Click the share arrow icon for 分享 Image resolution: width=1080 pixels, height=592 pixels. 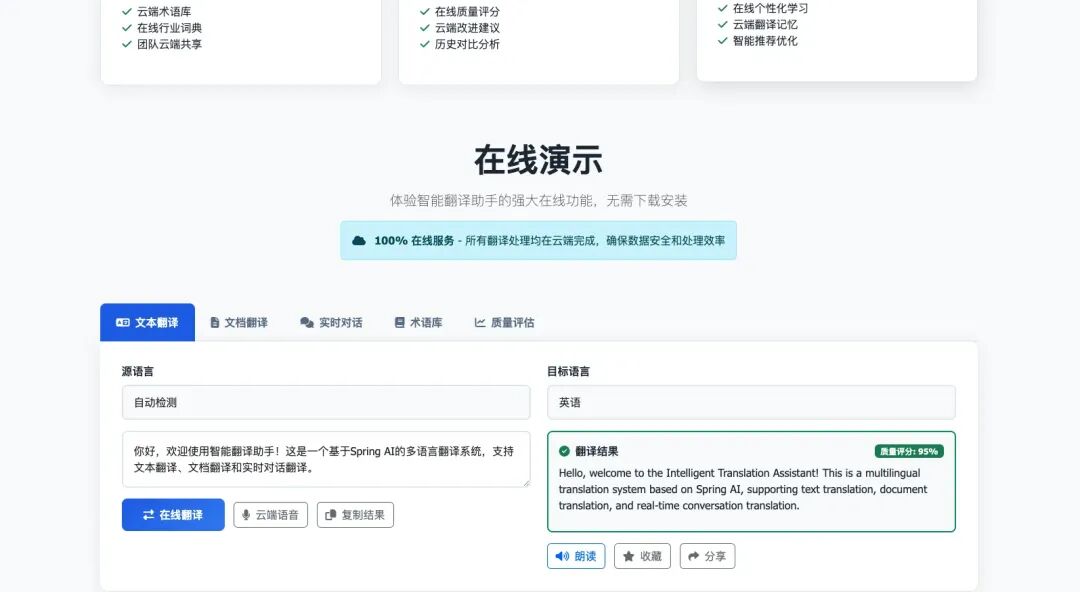pyautogui.click(x=692, y=556)
